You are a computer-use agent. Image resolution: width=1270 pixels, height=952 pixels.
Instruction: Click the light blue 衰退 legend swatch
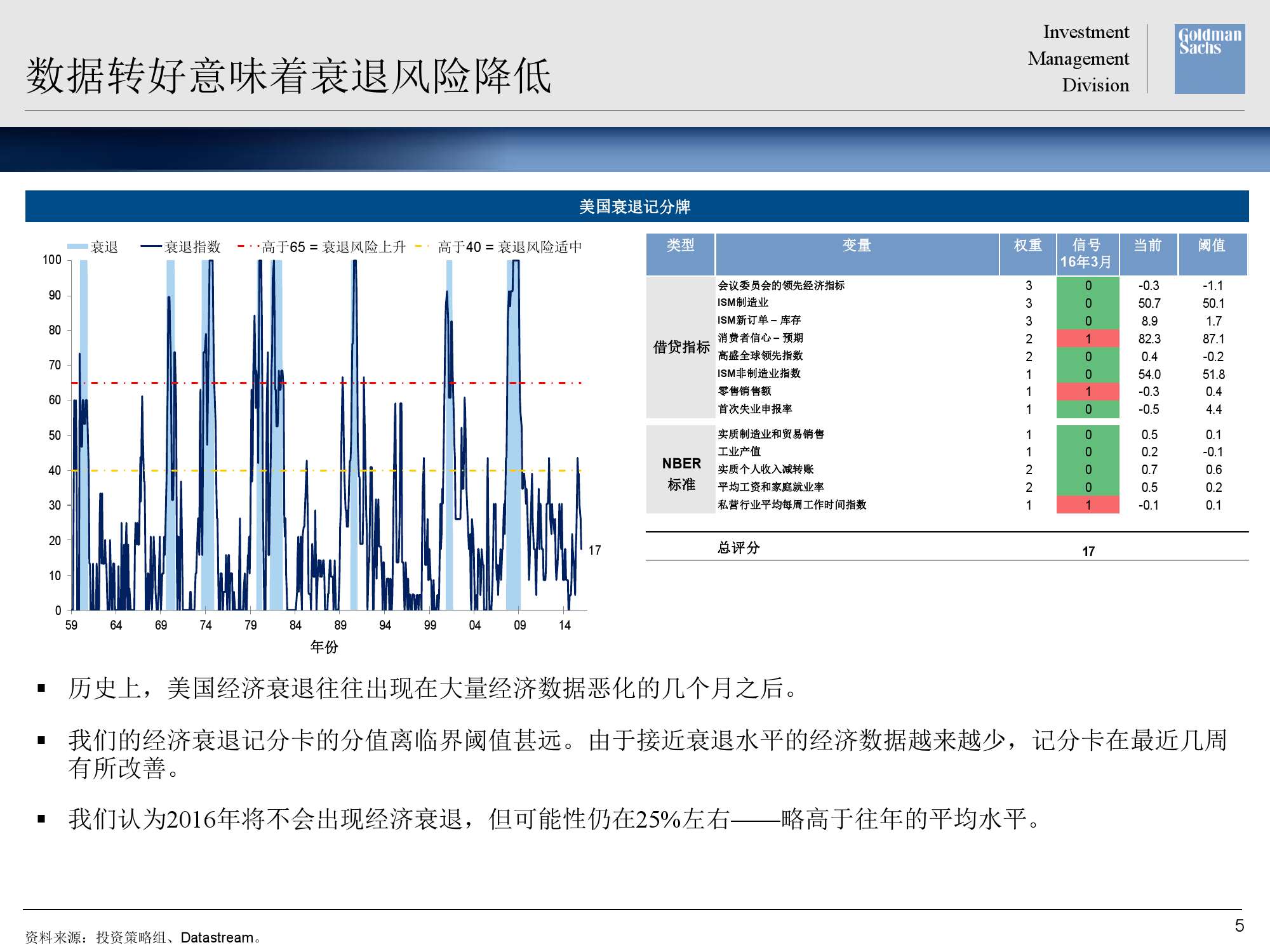tap(77, 247)
